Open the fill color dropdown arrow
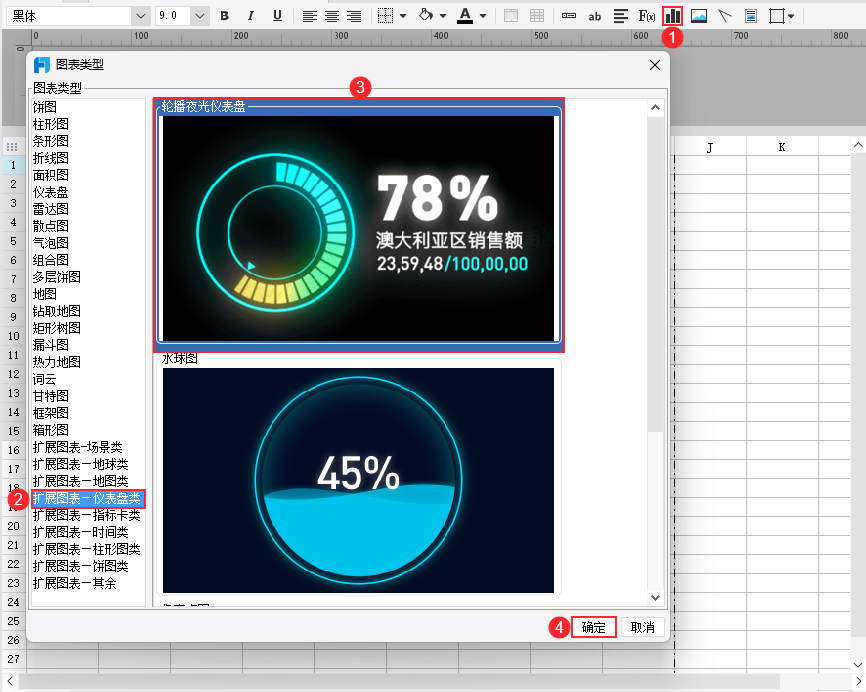Screen dimensions: 866x692 point(443,16)
